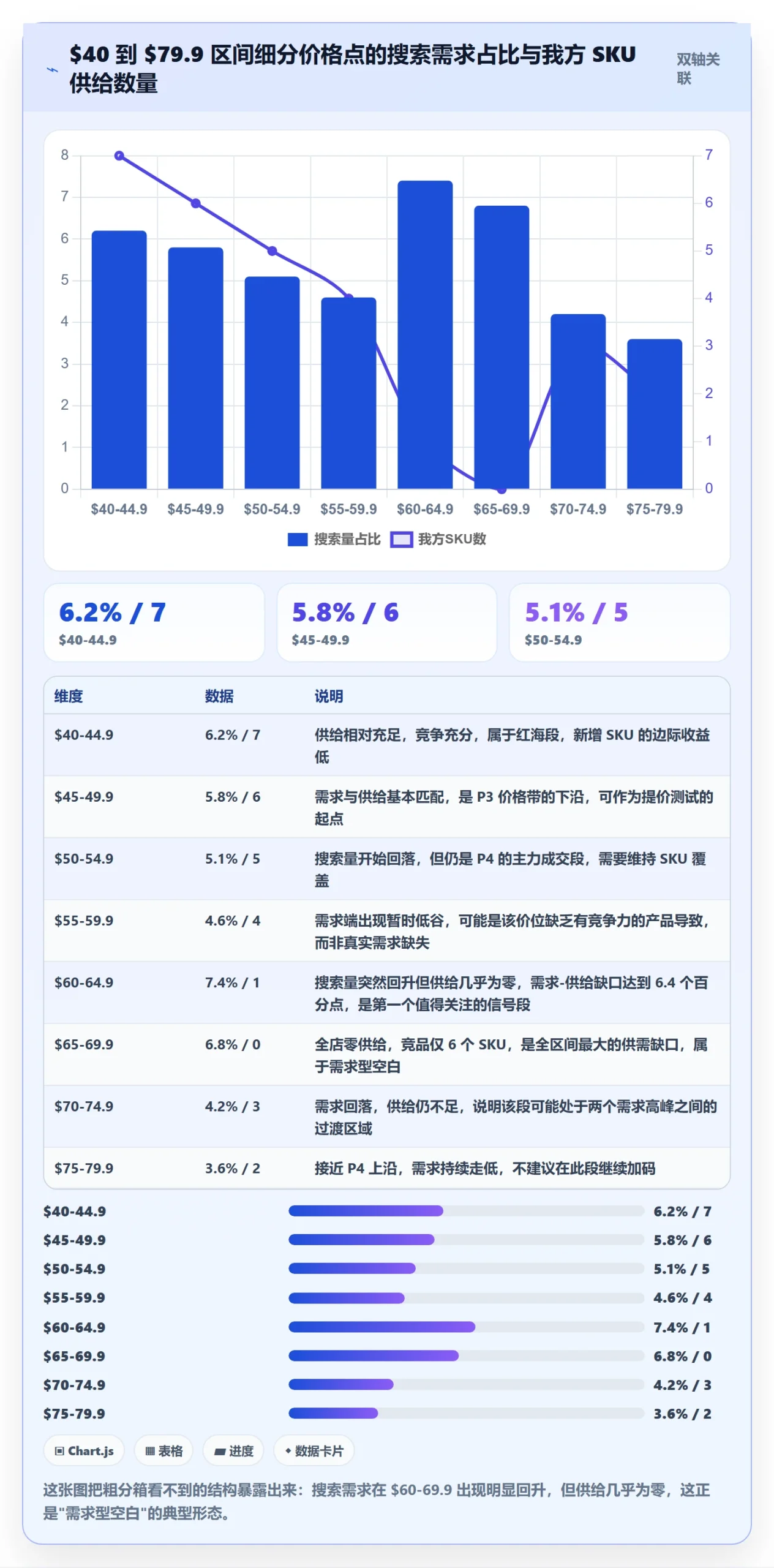Click the $75-79.9 progress bar
Viewport: 774px width, 1568px height.
point(466,1413)
